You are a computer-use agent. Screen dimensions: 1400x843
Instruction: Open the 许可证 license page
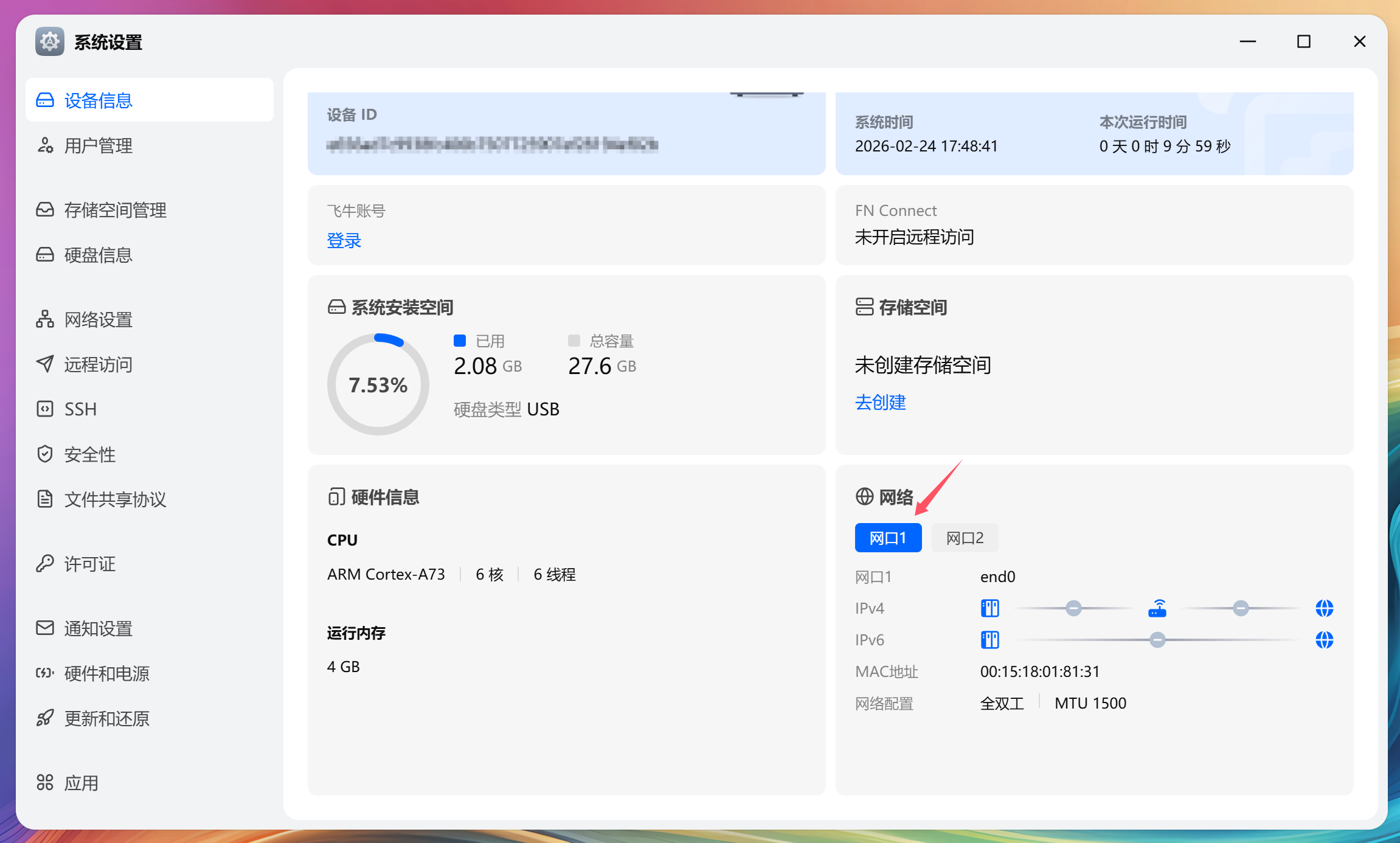point(89,564)
